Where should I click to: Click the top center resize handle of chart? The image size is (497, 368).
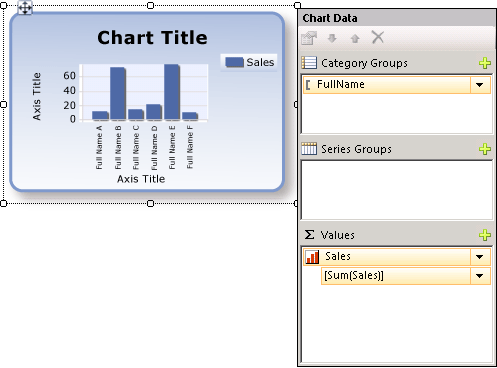click(150, 5)
